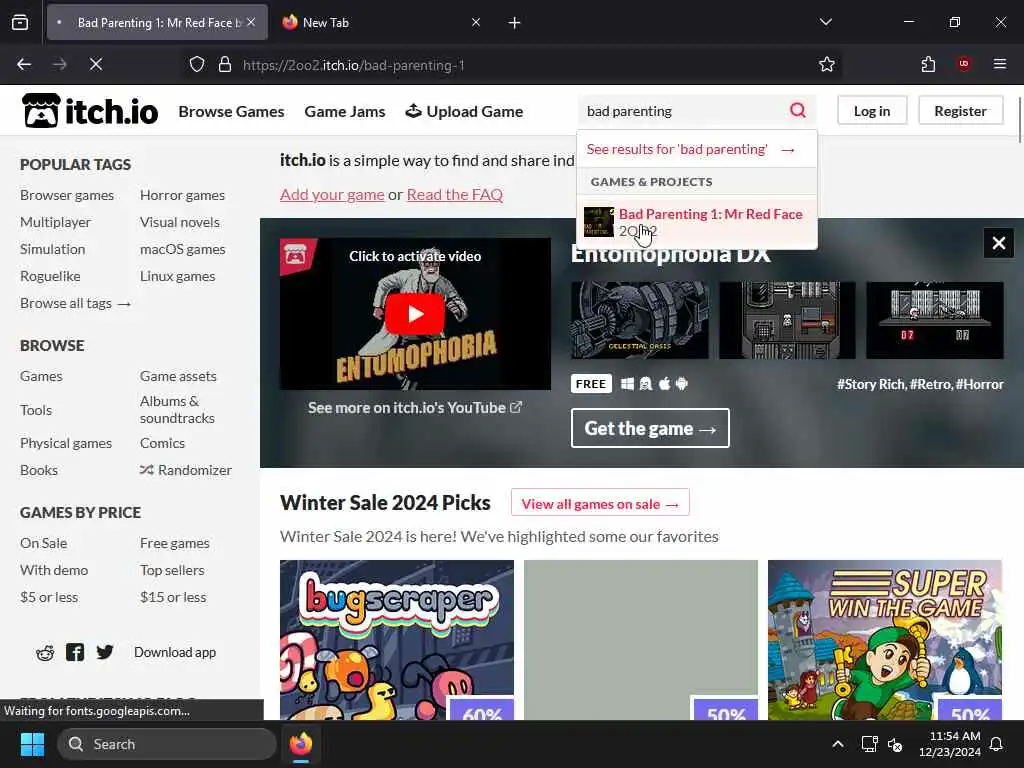
Task: Click the taskbar clock and date
Action: [x=949, y=744]
